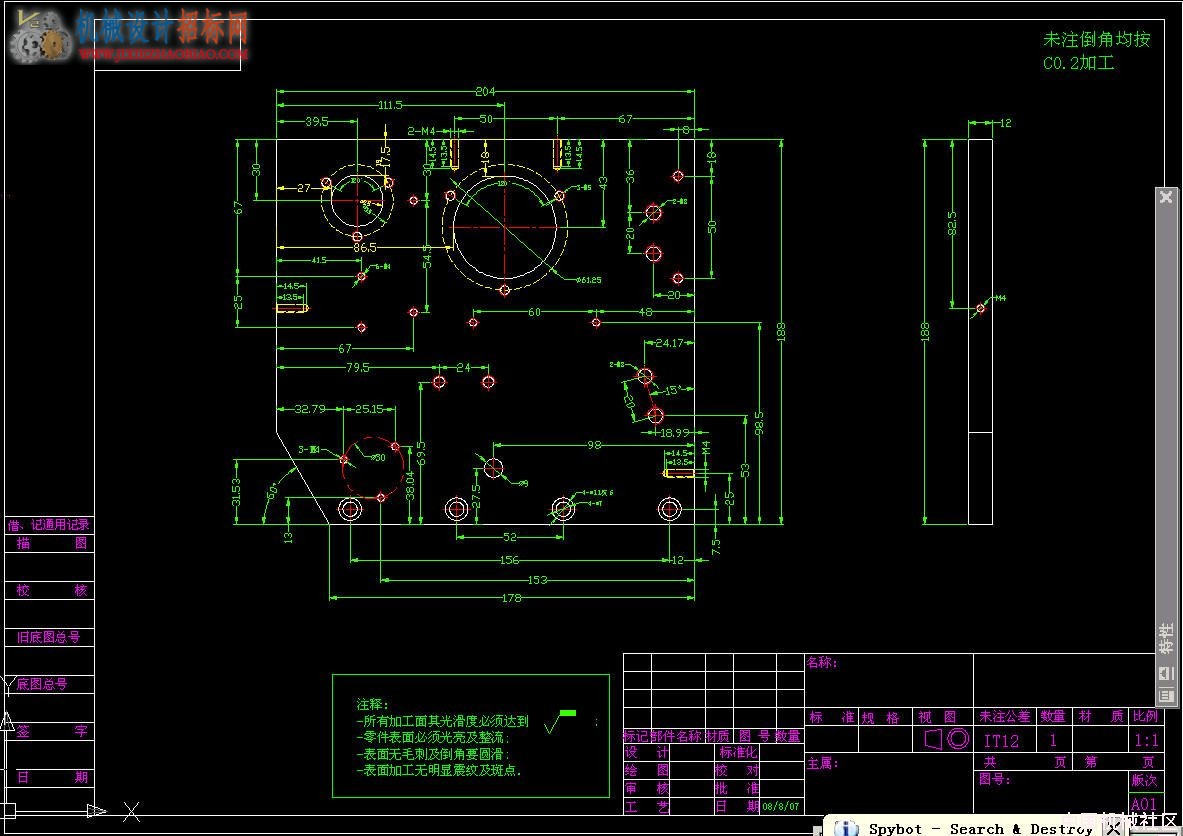Image resolution: width=1183 pixels, height=836 pixels.
Task: Select the IT12 tolerance cell
Action: pos(1000,741)
